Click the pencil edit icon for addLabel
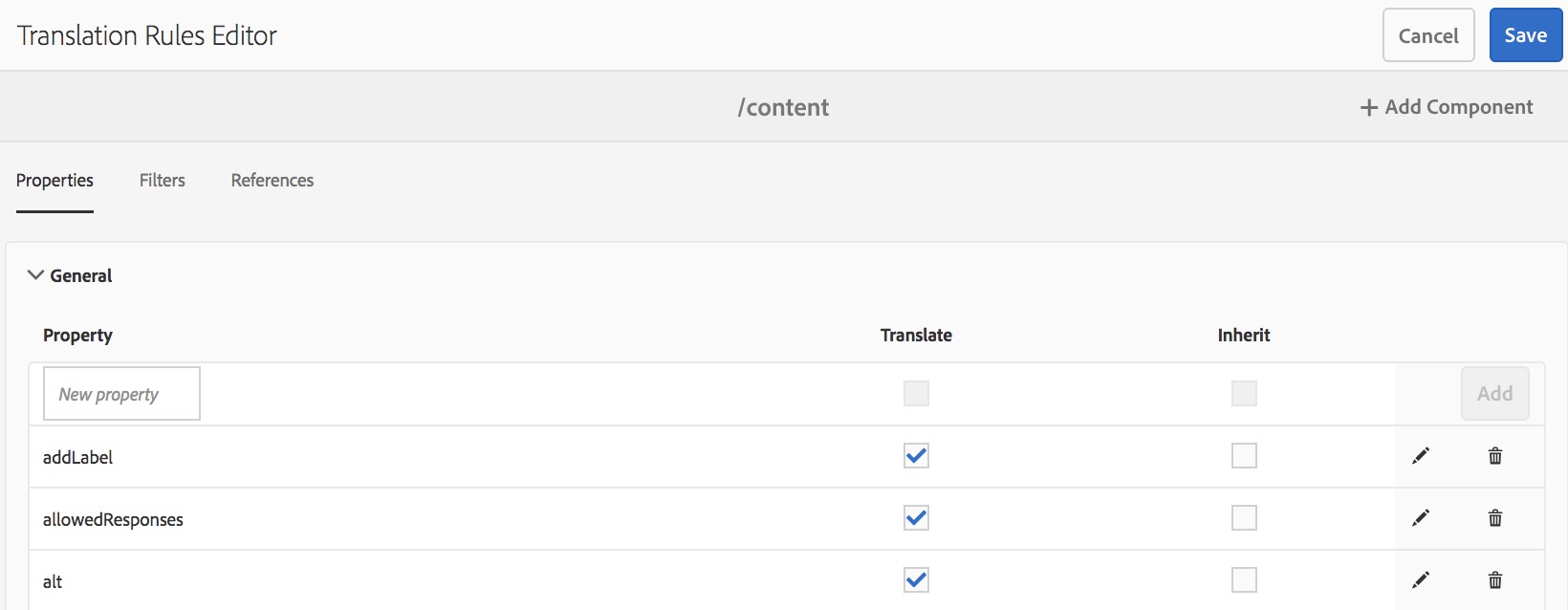This screenshot has height=610, width=1568. (1421, 456)
